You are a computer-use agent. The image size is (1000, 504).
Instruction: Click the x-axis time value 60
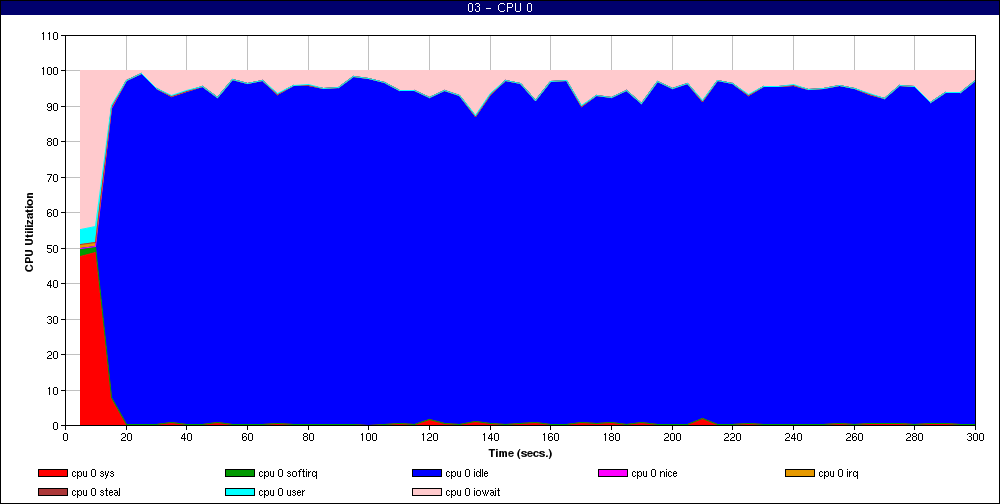(247, 437)
